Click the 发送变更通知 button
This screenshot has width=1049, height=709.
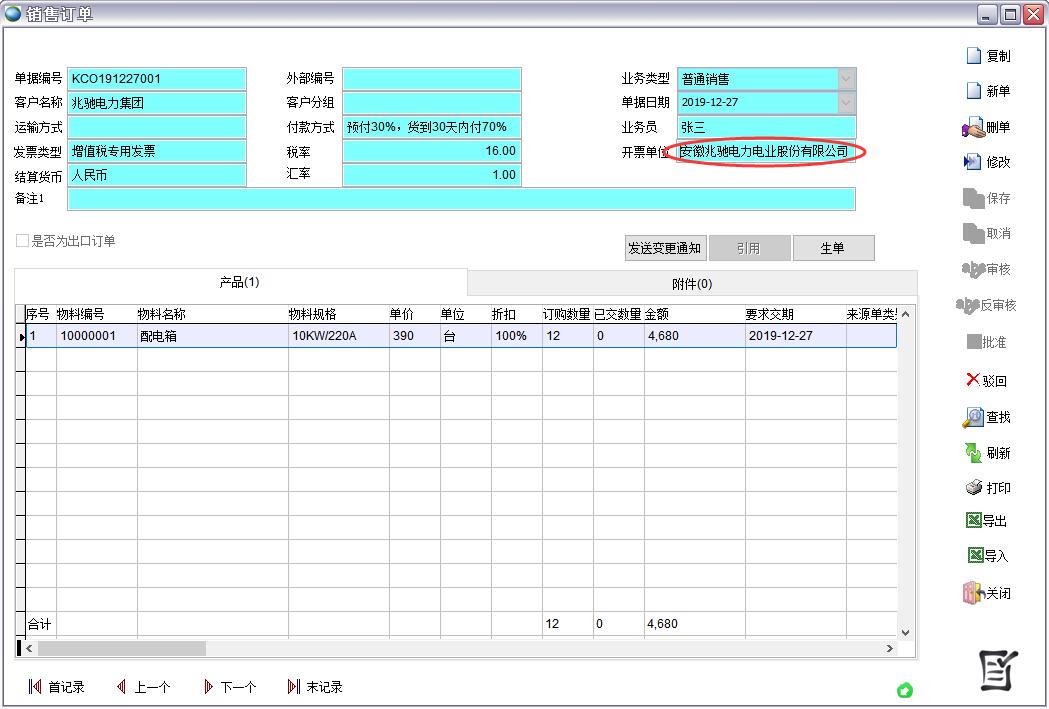[x=665, y=248]
